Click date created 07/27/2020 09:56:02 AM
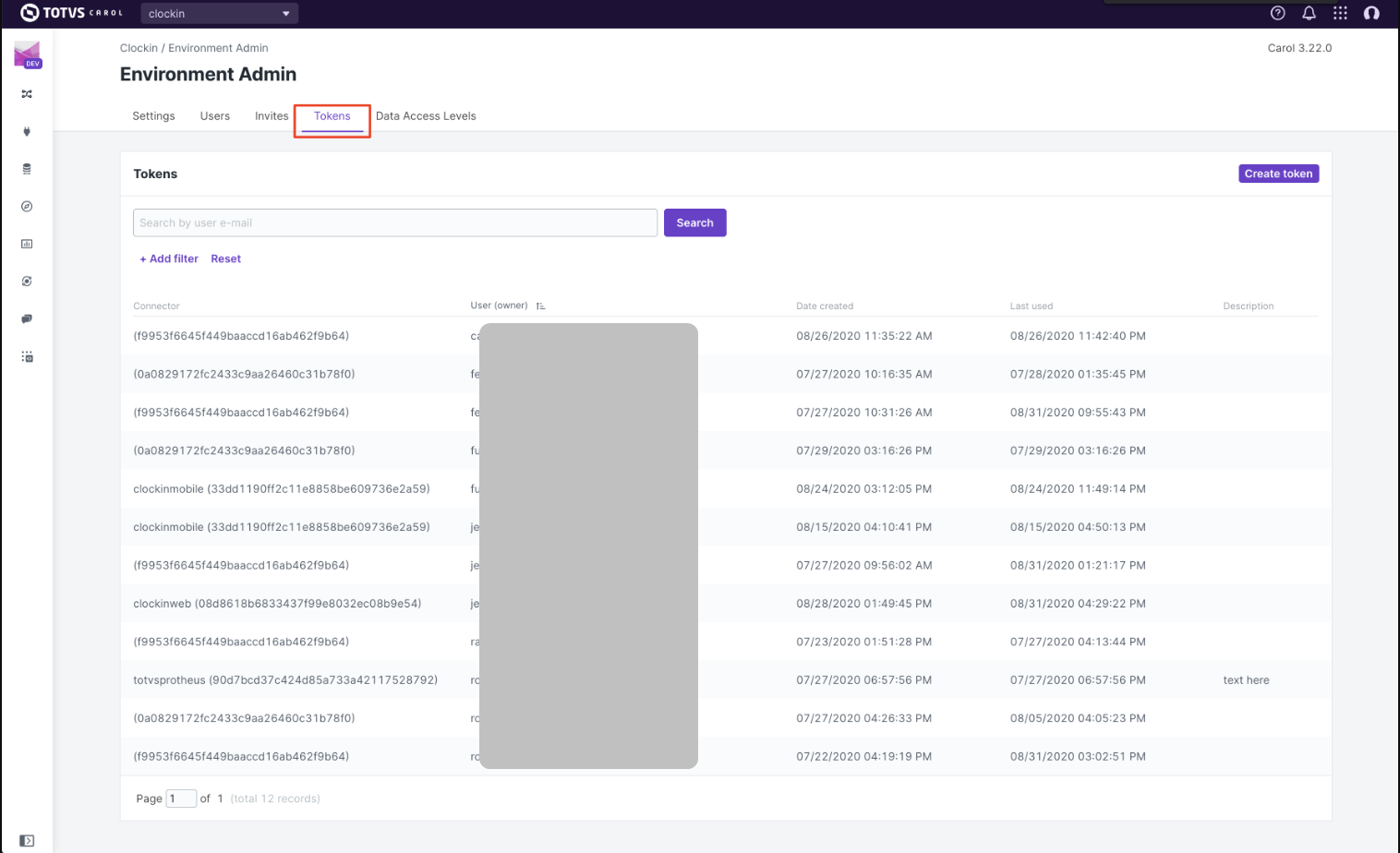 click(x=864, y=566)
